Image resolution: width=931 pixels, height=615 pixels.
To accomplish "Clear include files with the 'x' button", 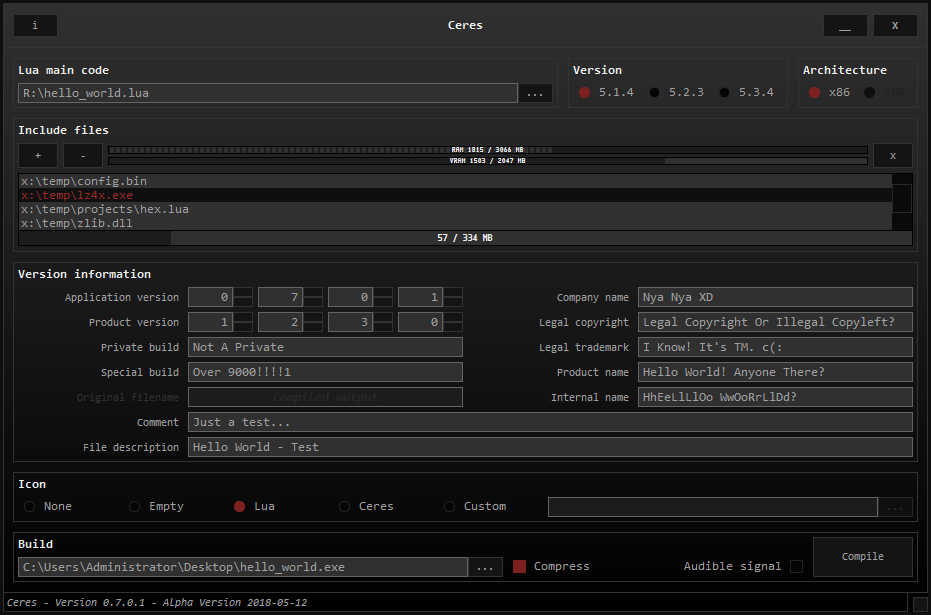I will pos(893,155).
